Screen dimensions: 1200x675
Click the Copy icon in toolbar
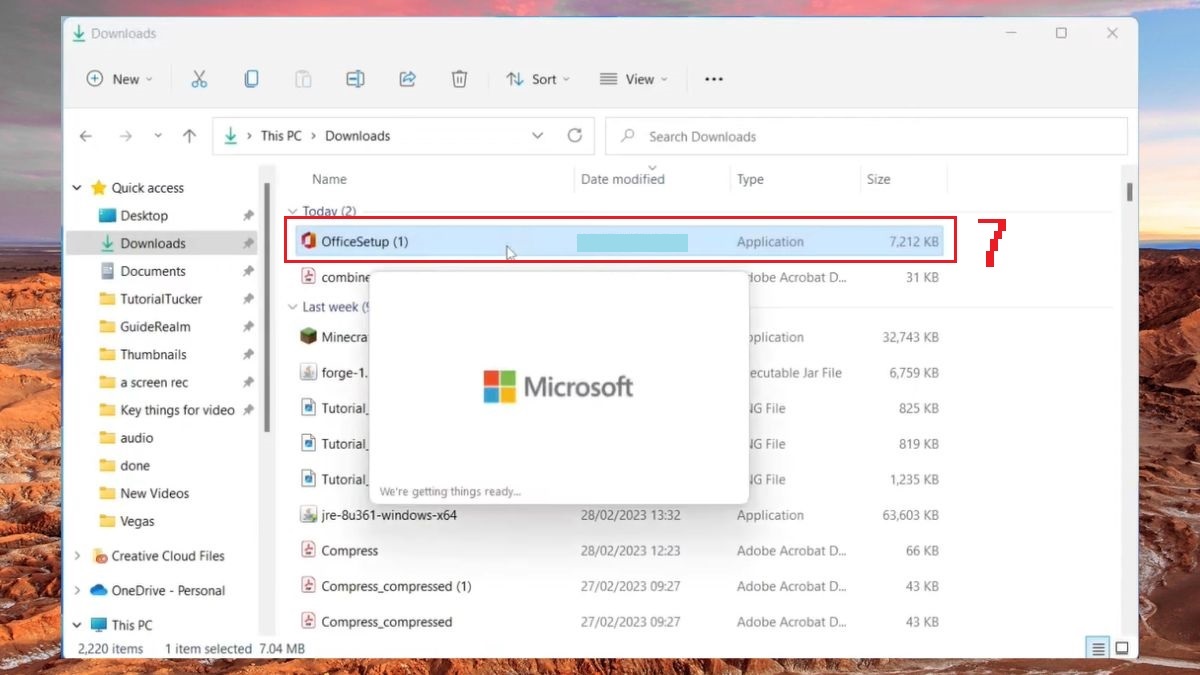pos(251,79)
